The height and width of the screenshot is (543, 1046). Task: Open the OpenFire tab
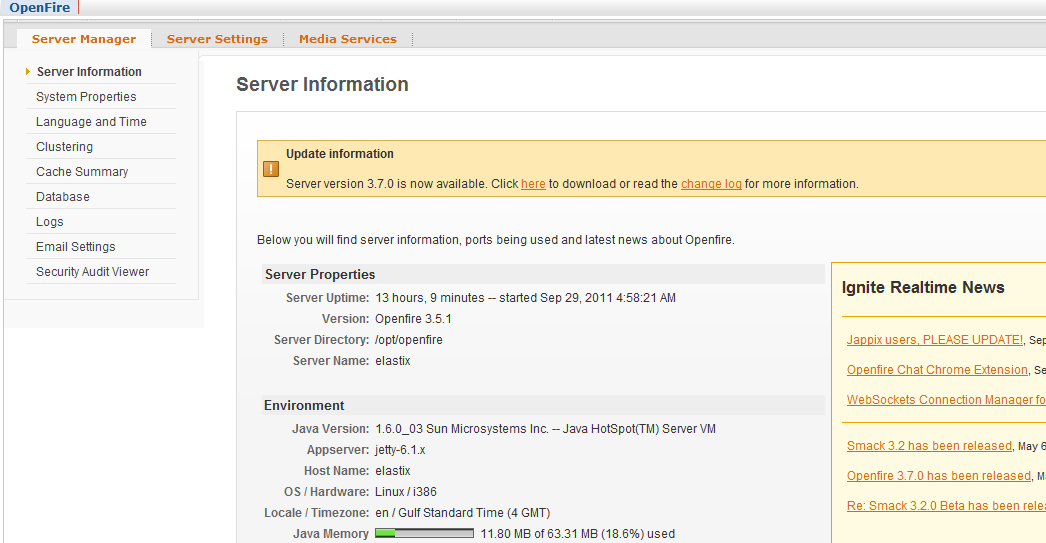tap(39, 7)
